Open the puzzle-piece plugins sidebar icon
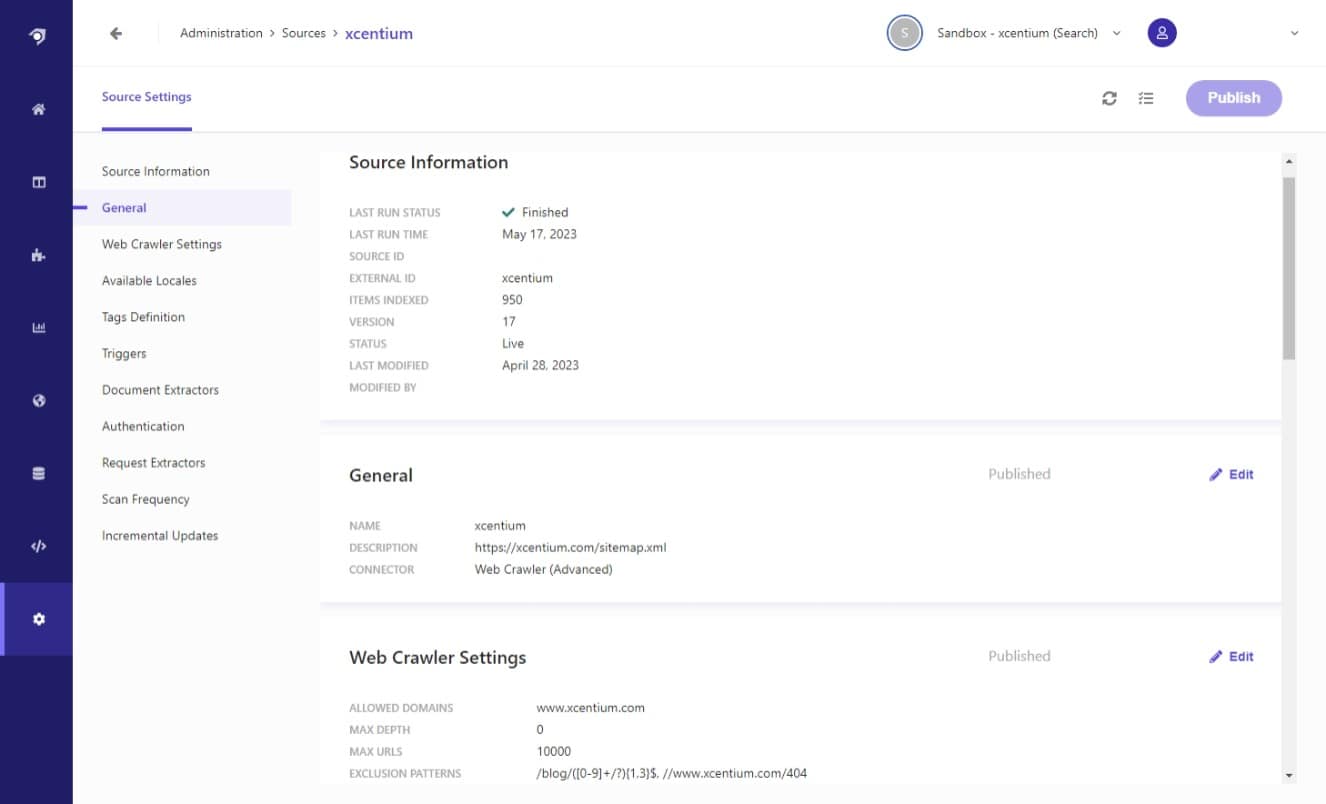The height and width of the screenshot is (804, 1326). (x=38, y=255)
